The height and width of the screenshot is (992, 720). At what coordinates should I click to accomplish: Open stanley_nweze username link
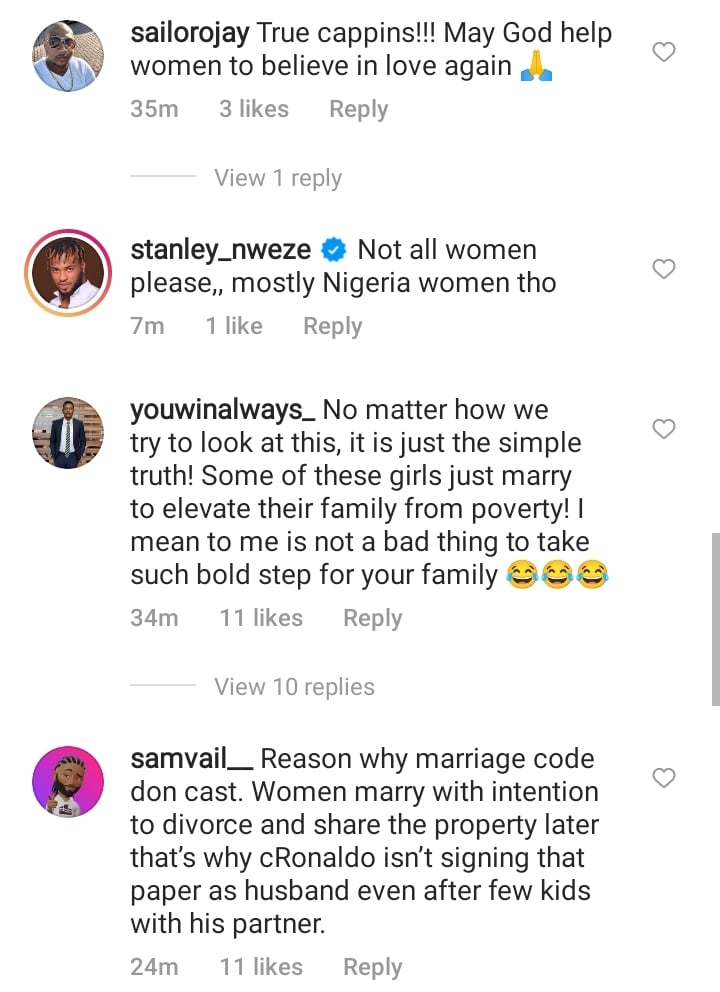coord(221,250)
